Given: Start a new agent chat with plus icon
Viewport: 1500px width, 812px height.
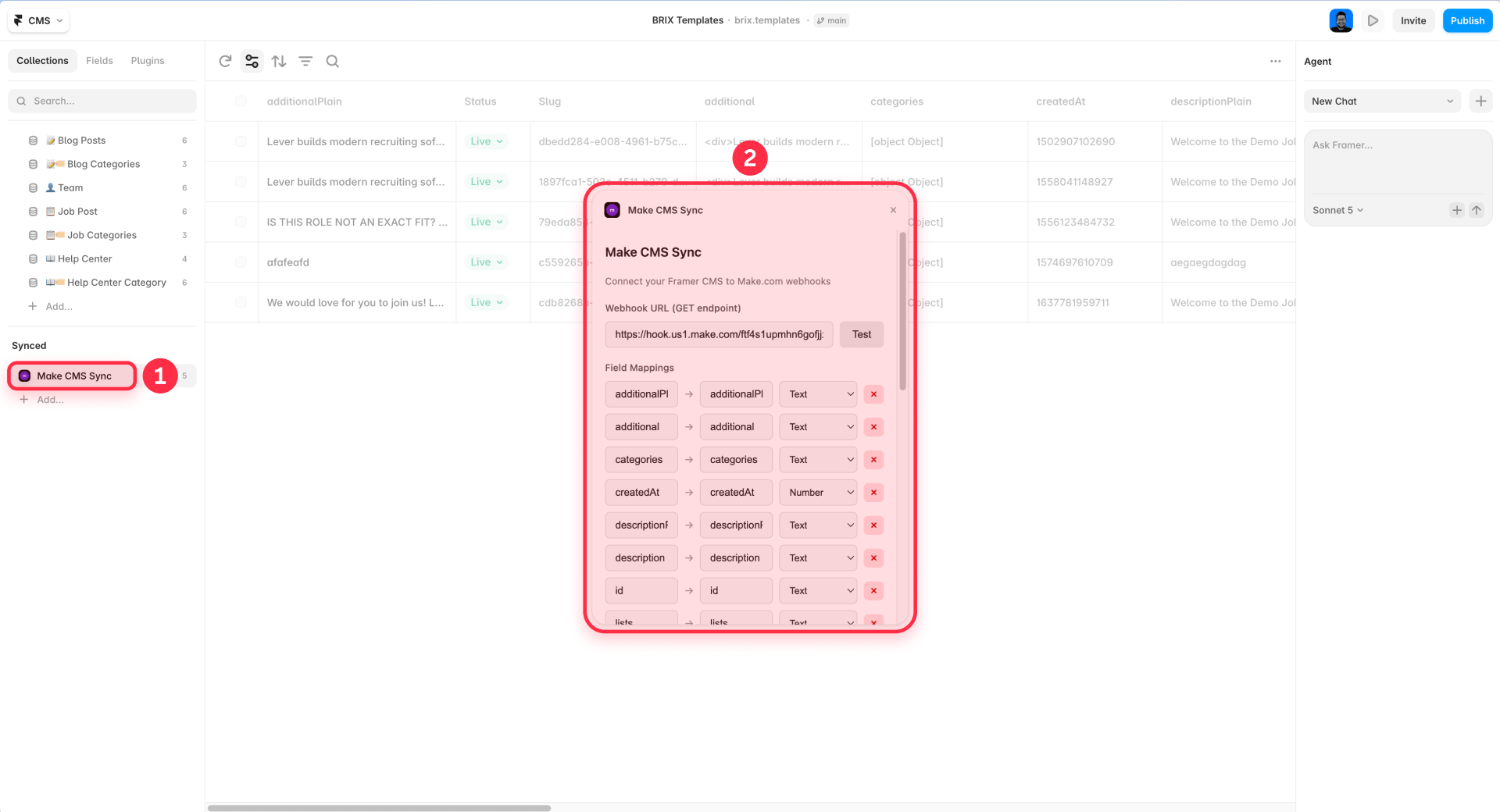Looking at the screenshot, I should point(1480,101).
